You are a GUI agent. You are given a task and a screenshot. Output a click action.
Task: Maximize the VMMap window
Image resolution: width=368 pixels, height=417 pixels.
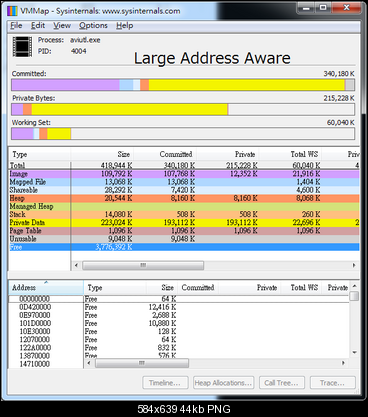(323, 8)
